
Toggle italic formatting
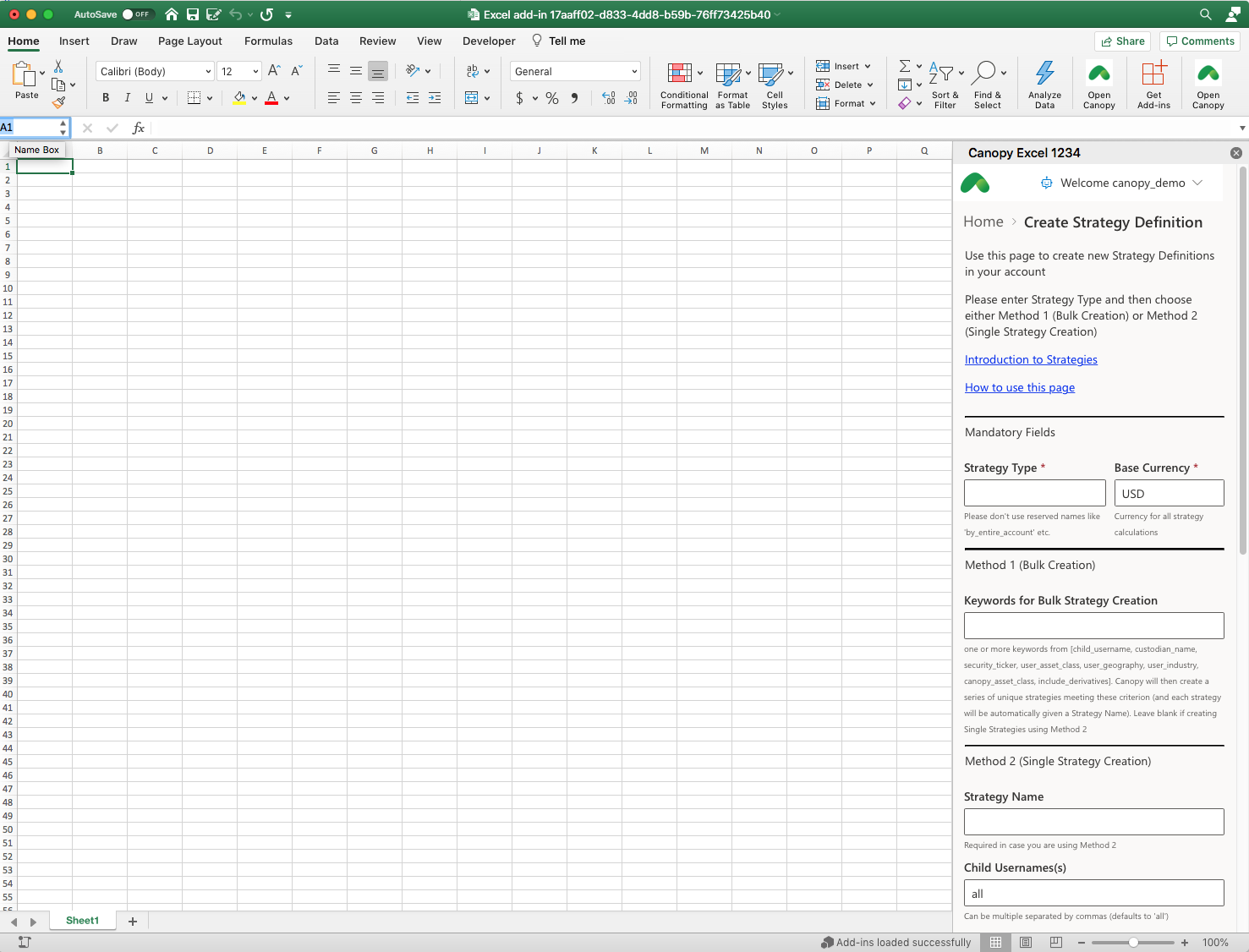(x=128, y=98)
